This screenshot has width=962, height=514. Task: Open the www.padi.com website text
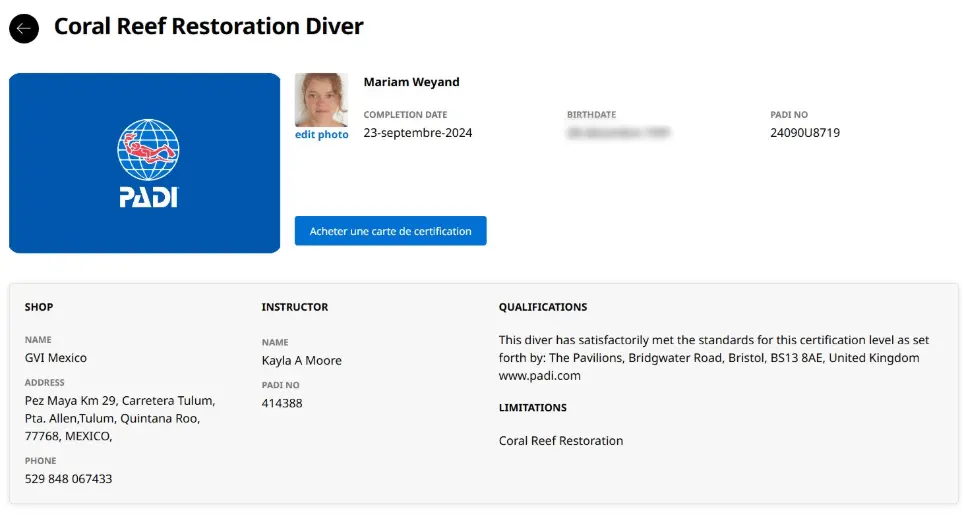click(539, 376)
